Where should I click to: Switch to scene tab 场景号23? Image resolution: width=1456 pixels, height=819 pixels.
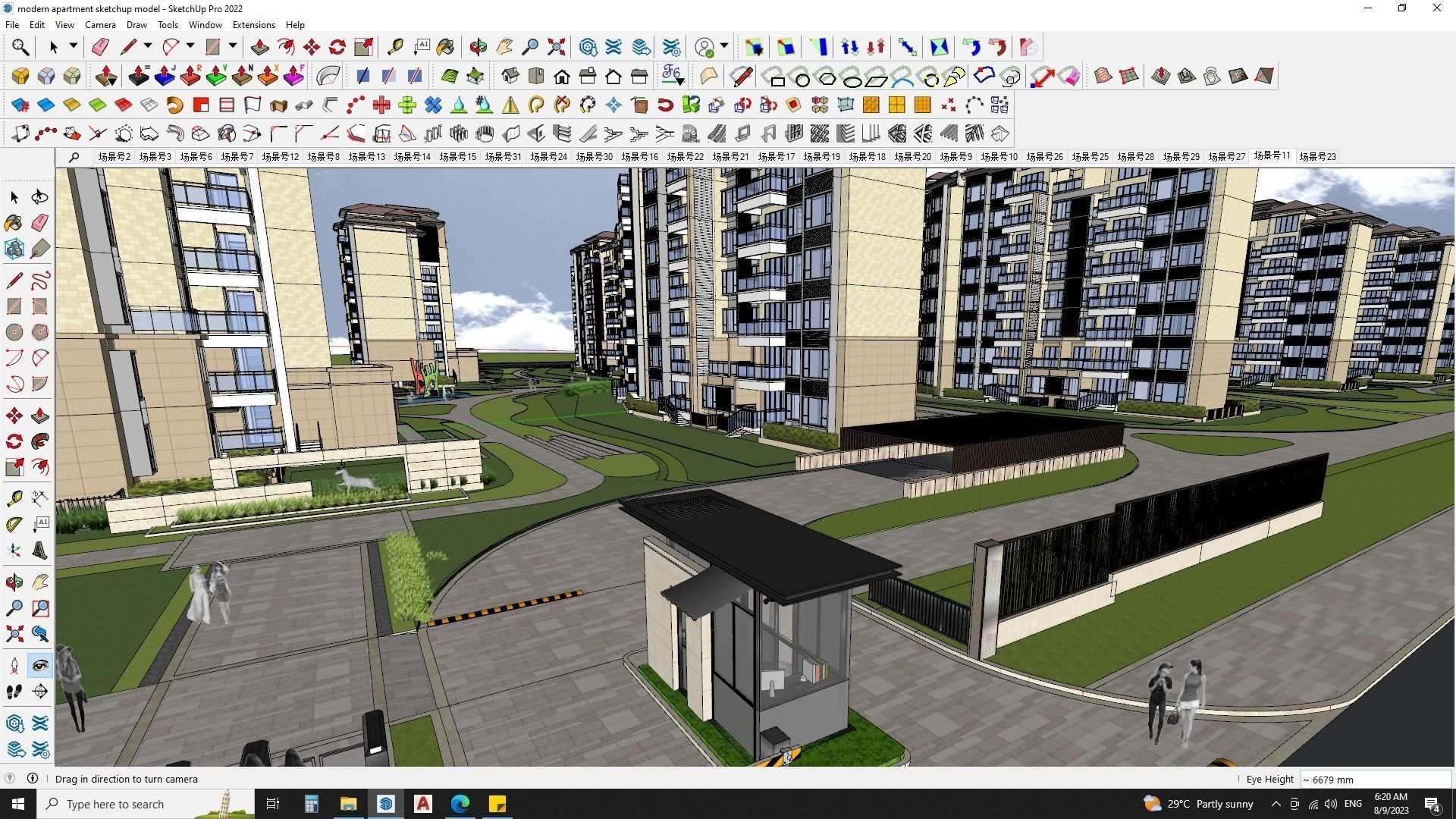1317,156
